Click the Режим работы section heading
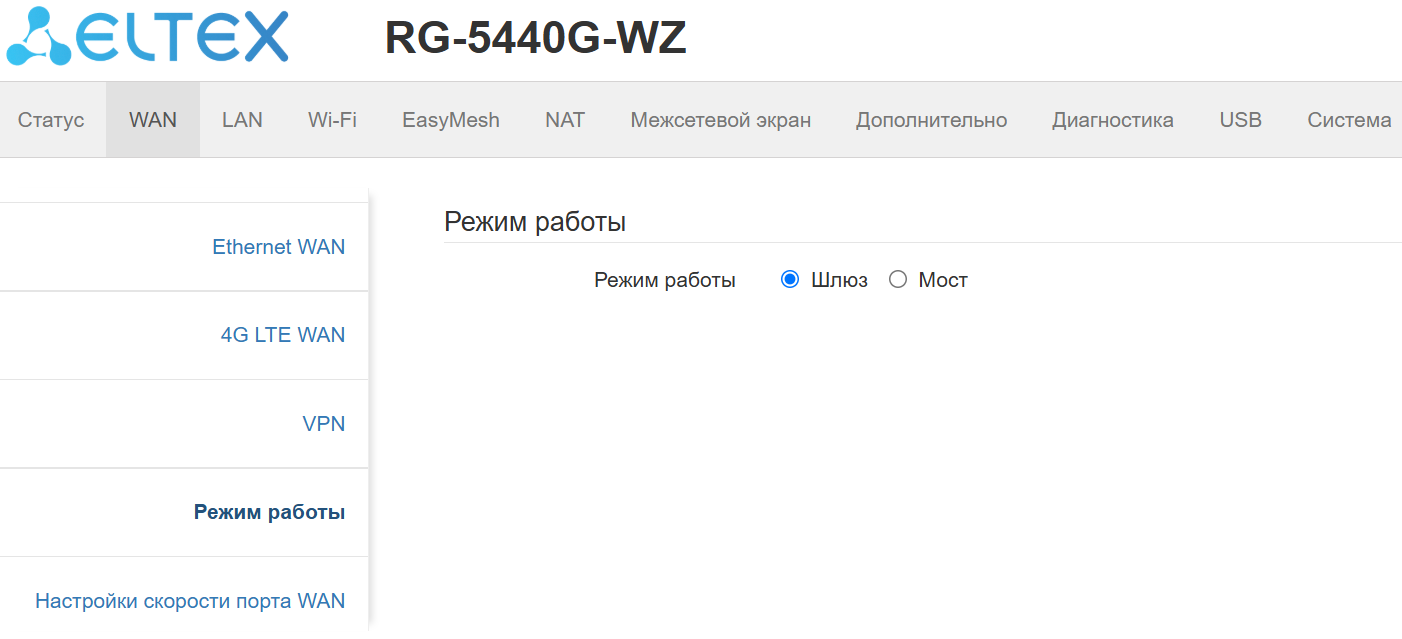This screenshot has height=639, width=1402. tap(535, 222)
